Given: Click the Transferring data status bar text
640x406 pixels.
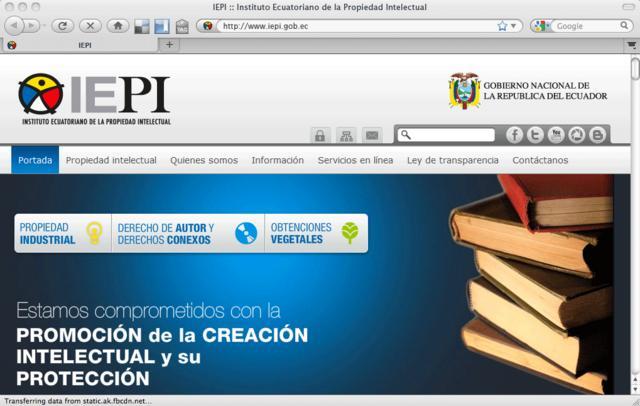Looking at the screenshot, I should pos(78,401).
